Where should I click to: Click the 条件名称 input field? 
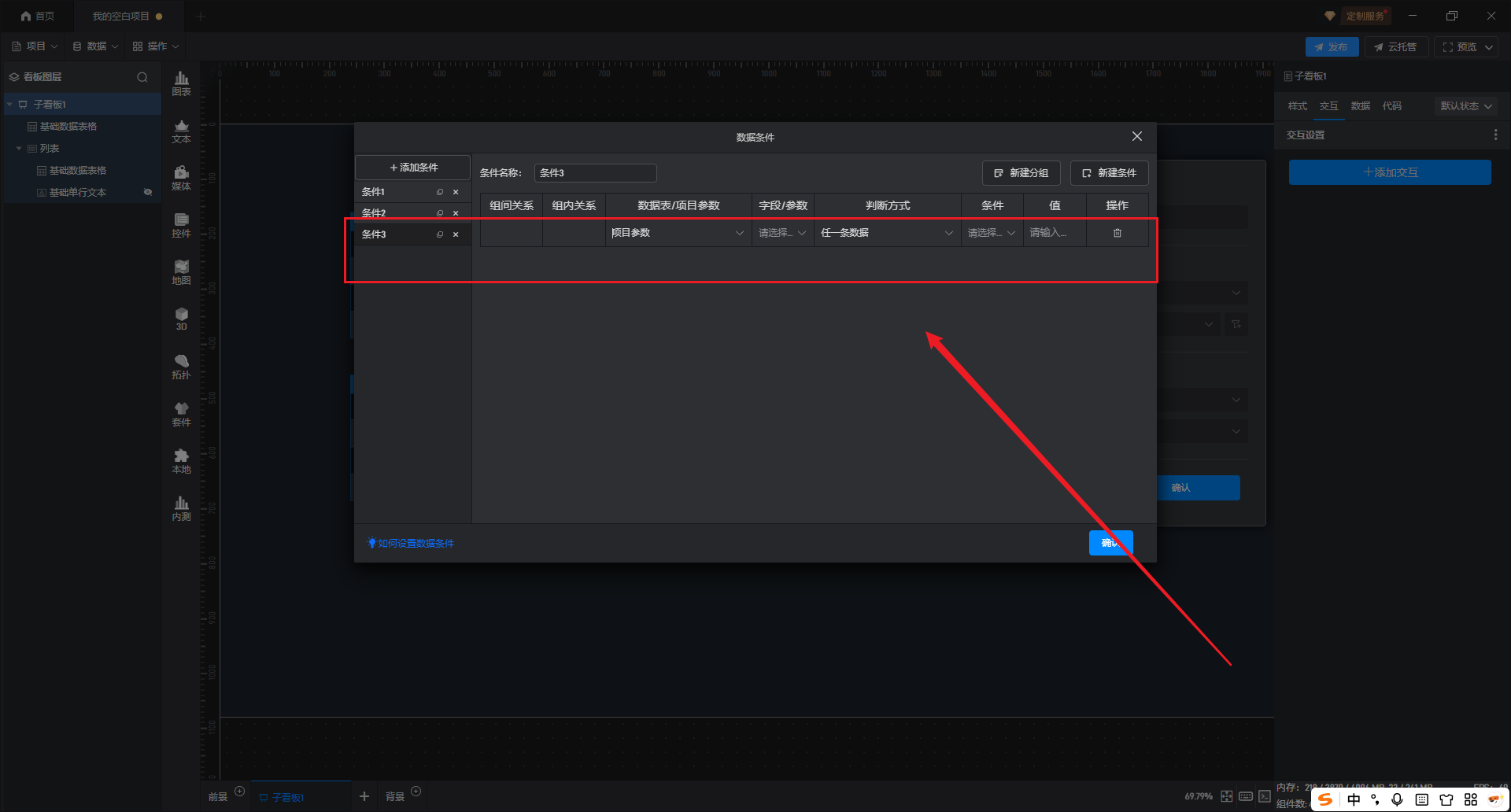click(595, 173)
